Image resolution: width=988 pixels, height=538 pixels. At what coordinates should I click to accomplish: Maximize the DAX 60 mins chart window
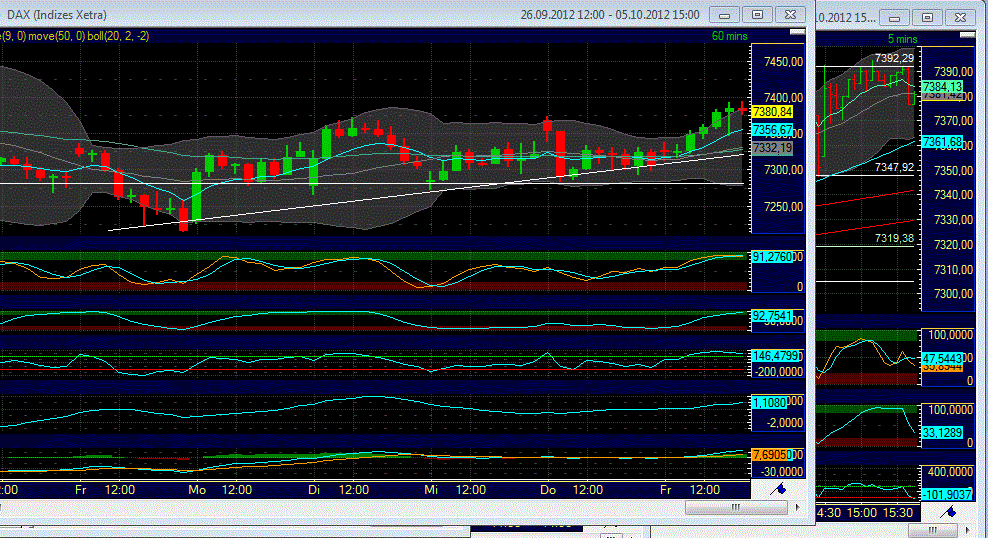point(757,14)
